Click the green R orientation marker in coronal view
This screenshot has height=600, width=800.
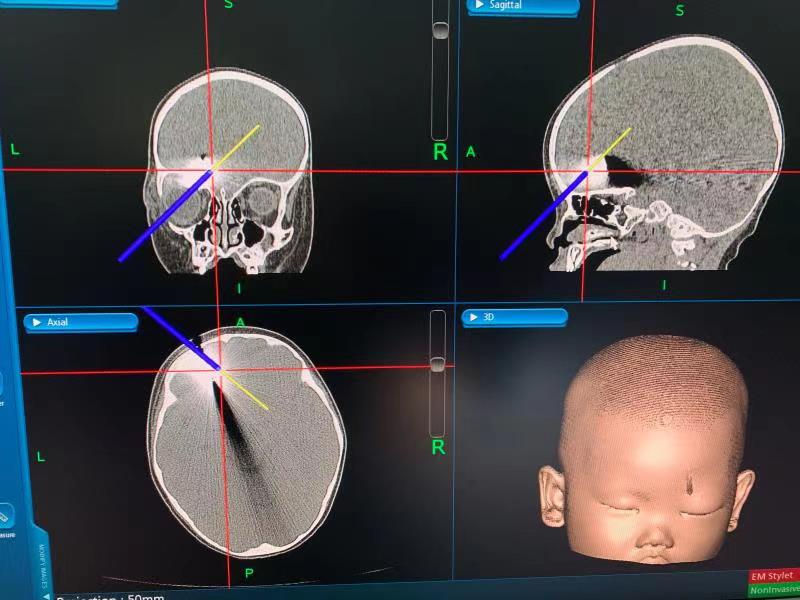(439, 152)
